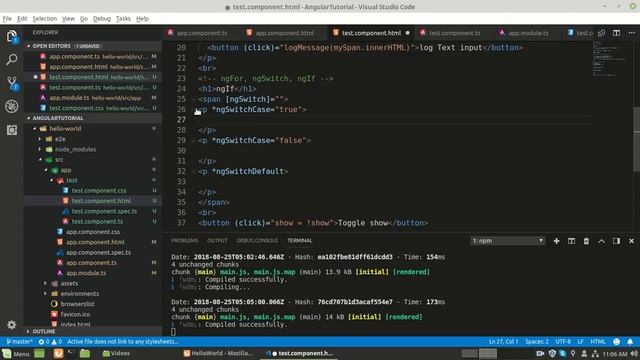The height and width of the screenshot is (360, 640).
Task: Click errors and warnings count in status bar
Action: point(50,342)
